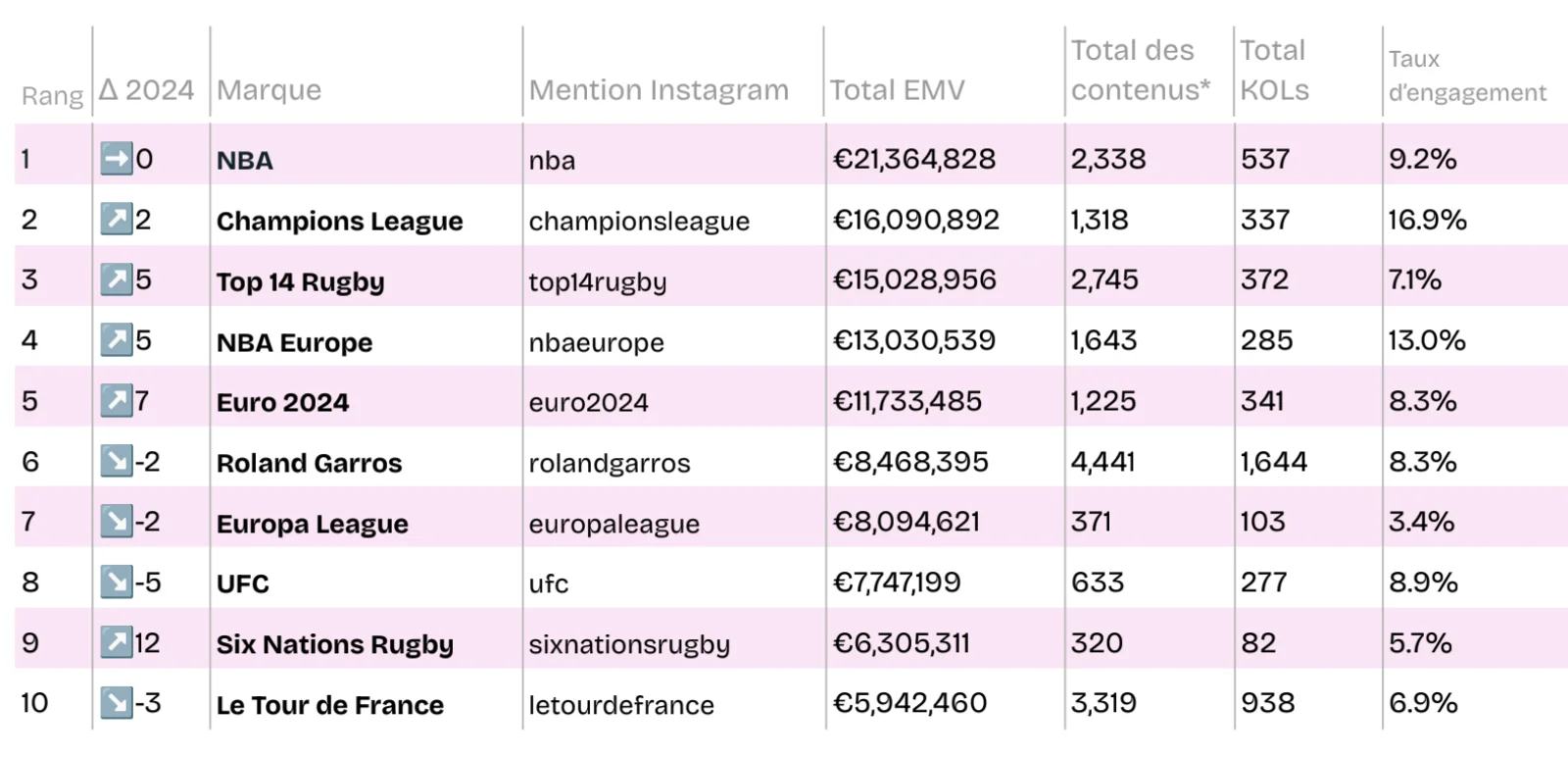Screen dimensions: 1568x757
Task: Click the up arrow icon in Six Nations Rugby row
Action: (117, 643)
